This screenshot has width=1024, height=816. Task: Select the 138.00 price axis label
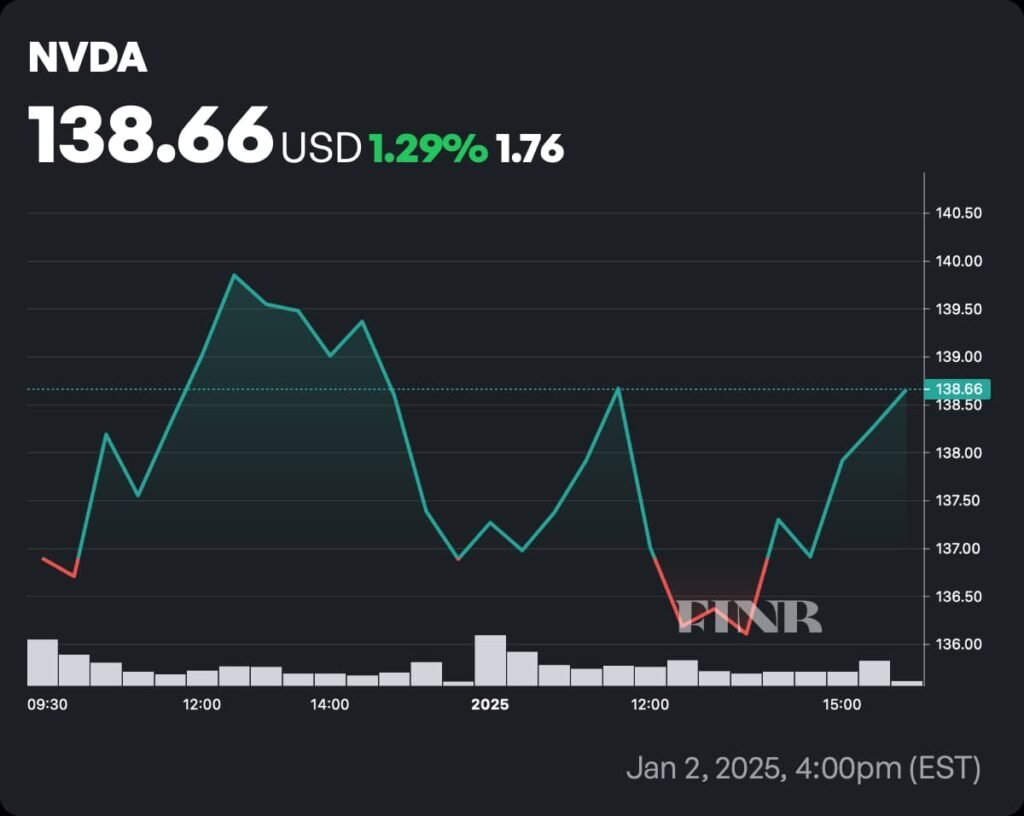pos(958,453)
